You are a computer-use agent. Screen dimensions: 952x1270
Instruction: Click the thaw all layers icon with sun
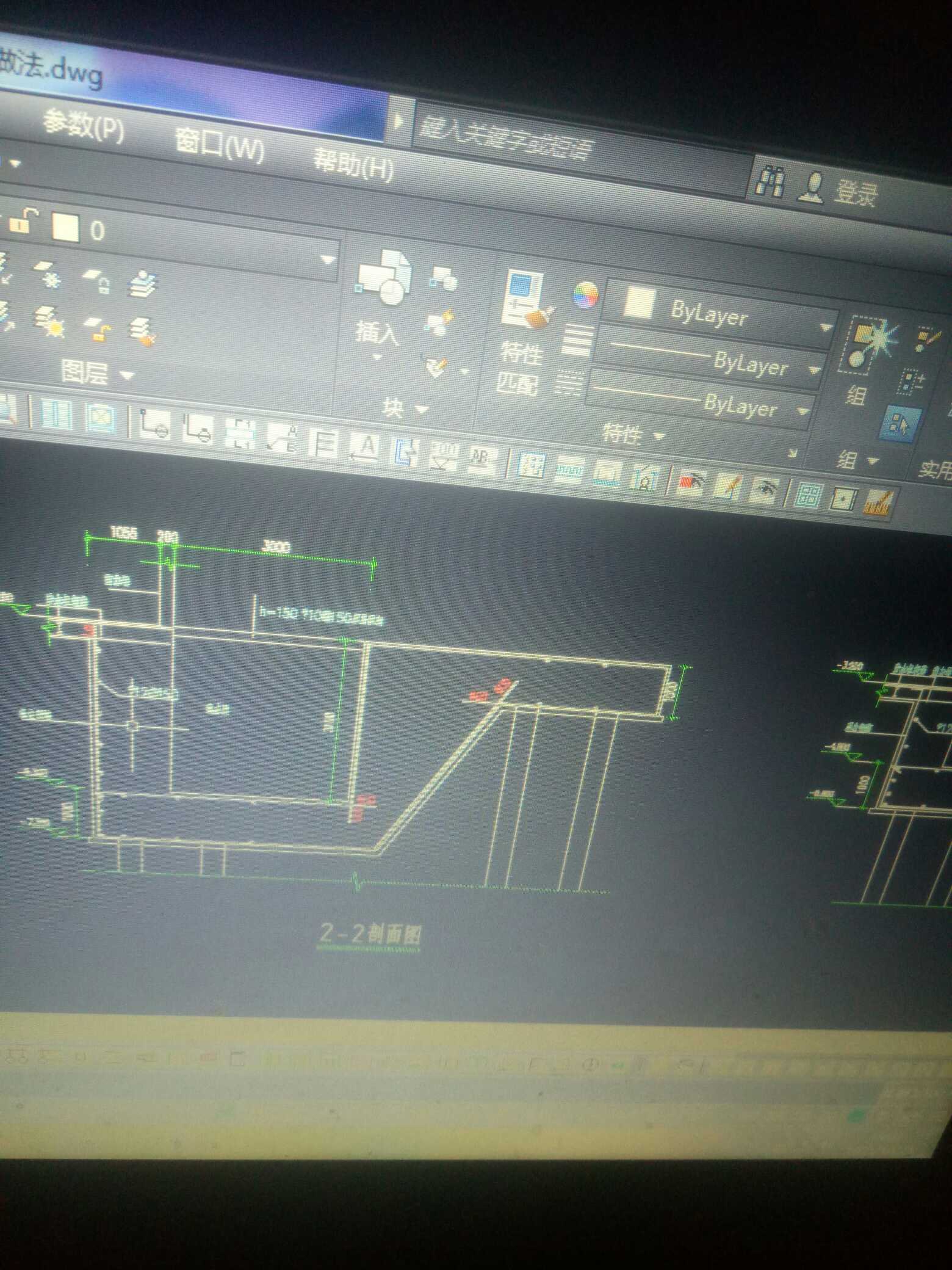pyautogui.click(x=50, y=322)
